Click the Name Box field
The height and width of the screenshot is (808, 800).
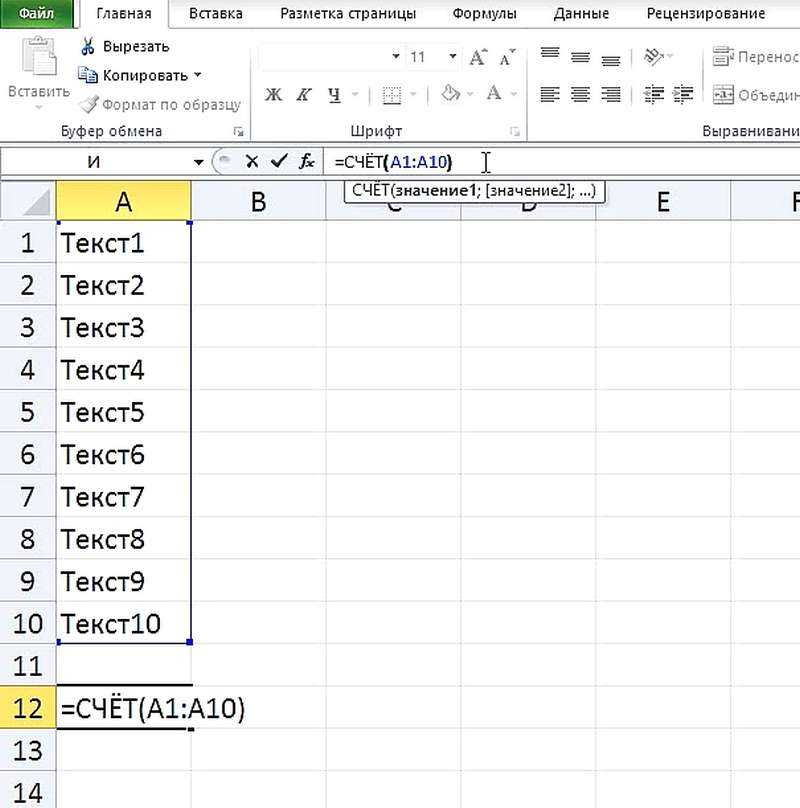tap(94, 162)
